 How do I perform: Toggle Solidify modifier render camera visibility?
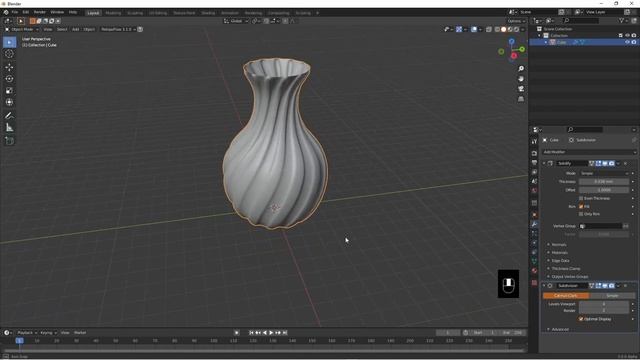pyautogui.click(x=611, y=163)
